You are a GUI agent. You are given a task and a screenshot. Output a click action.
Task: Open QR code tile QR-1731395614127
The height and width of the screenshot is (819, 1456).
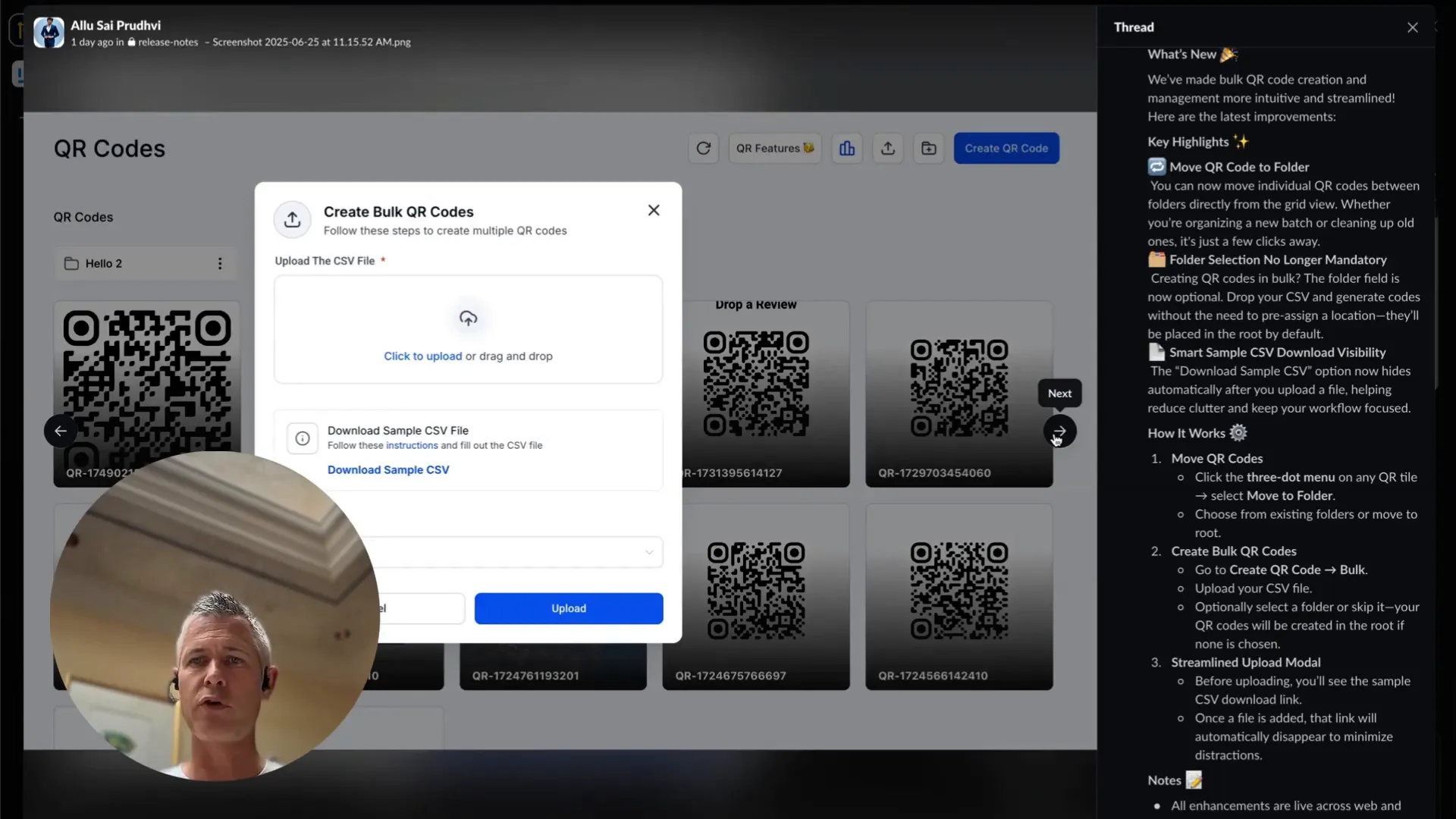765,394
